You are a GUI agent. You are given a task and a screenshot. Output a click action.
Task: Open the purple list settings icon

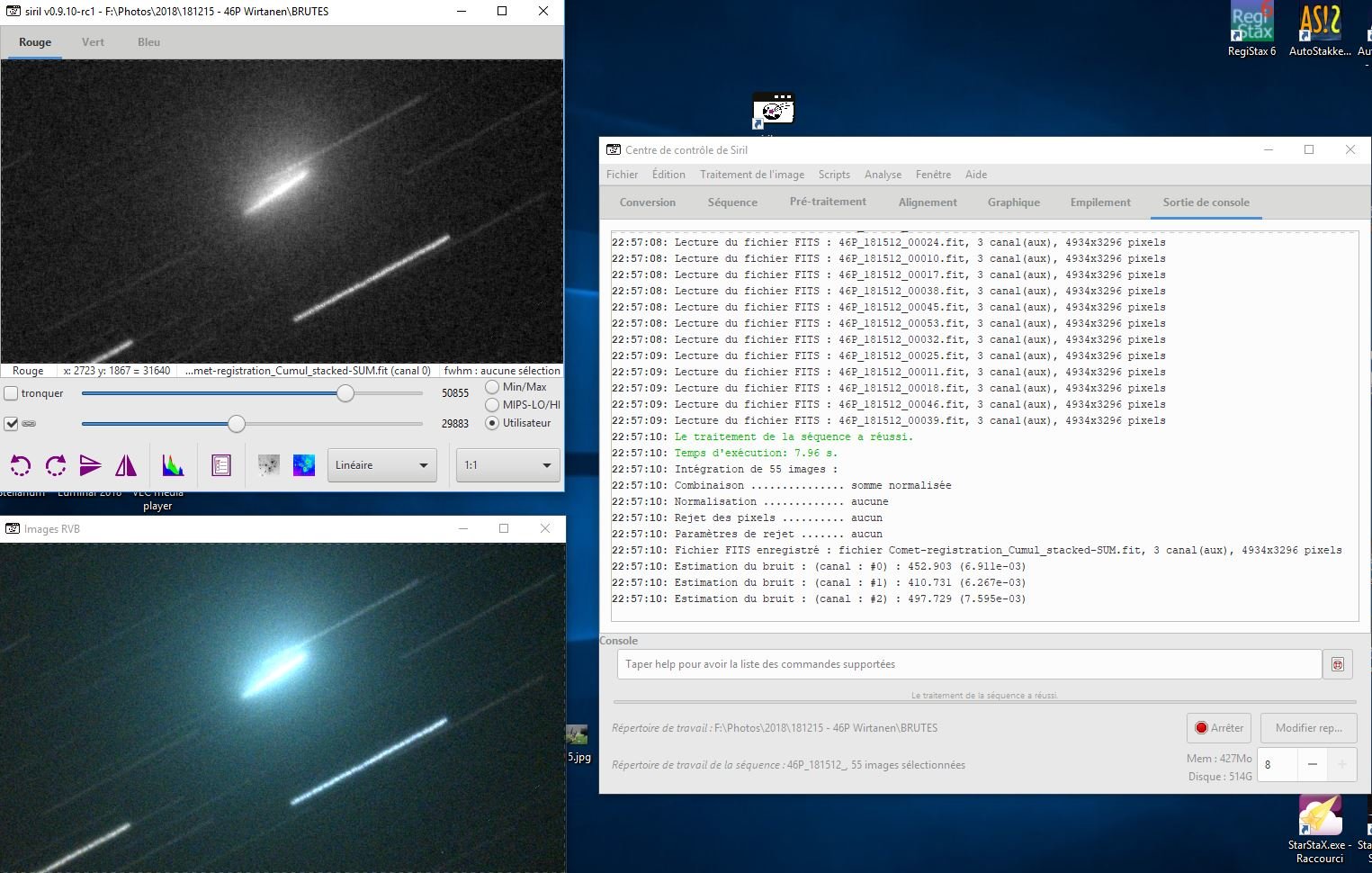pyautogui.click(x=221, y=465)
